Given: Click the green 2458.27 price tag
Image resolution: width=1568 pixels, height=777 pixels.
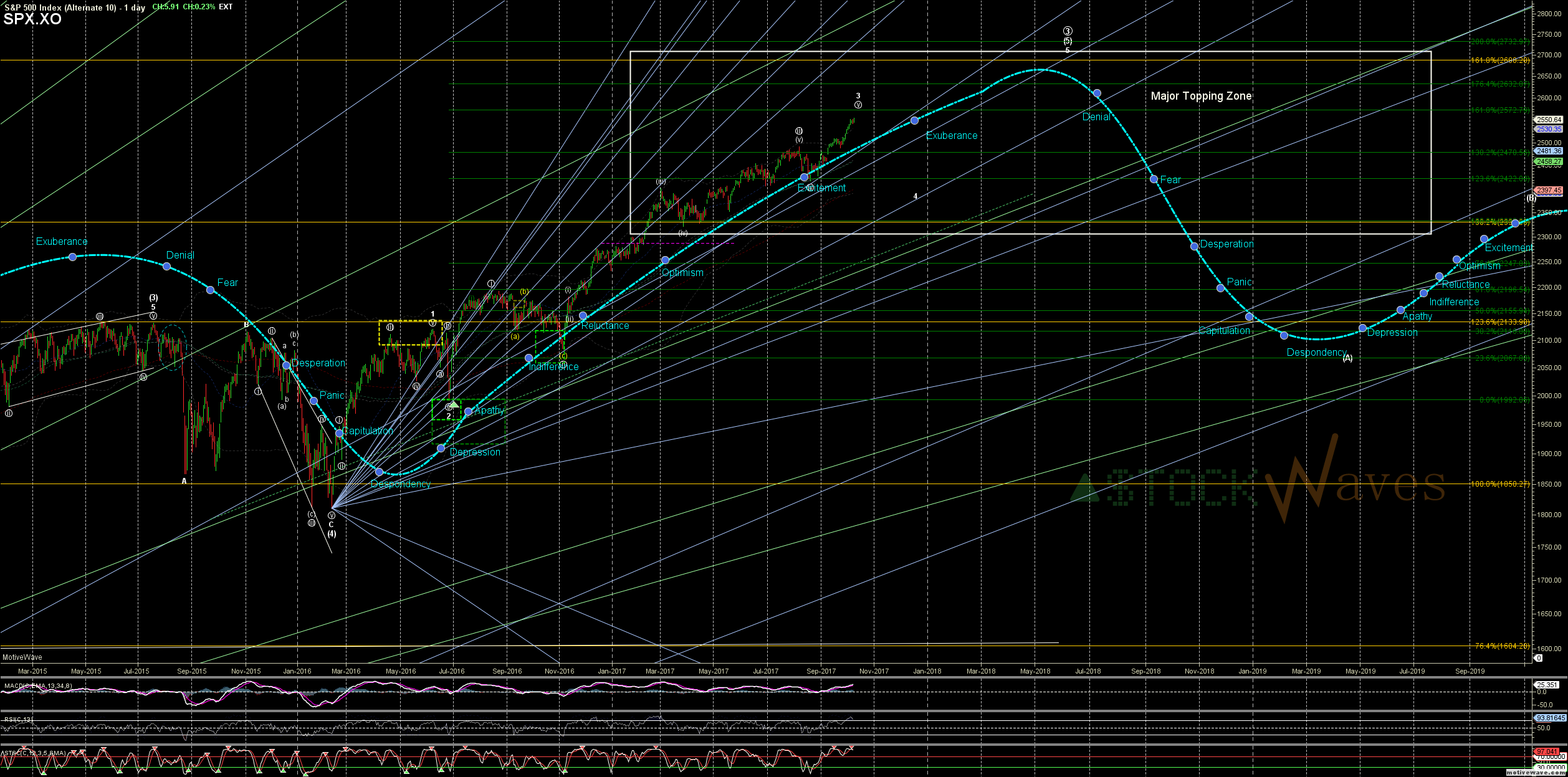Looking at the screenshot, I should tap(1548, 161).
